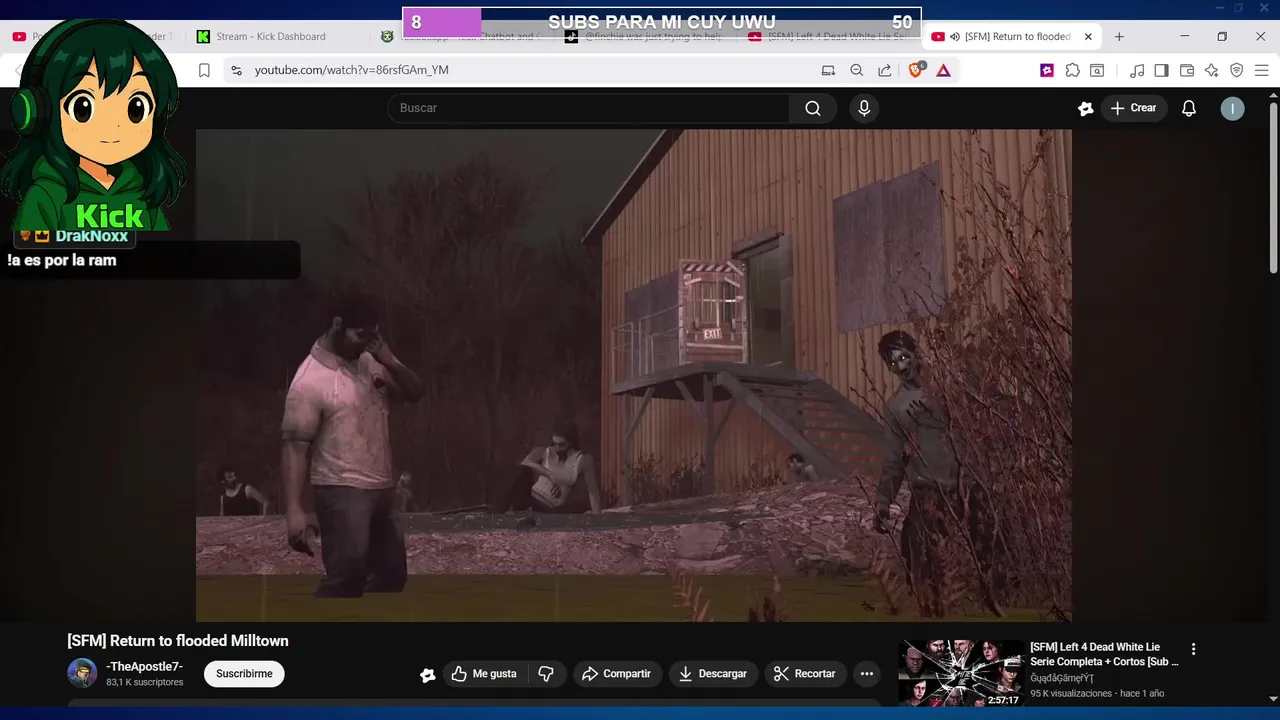Image resolution: width=1280 pixels, height=720 pixels.
Task: Open the YouTube notifications bell
Action: [1189, 108]
